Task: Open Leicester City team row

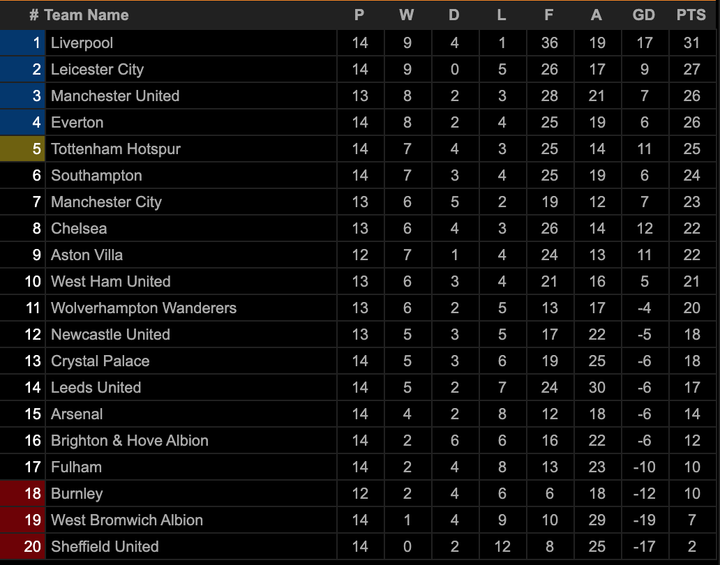Action: pos(97,69)
